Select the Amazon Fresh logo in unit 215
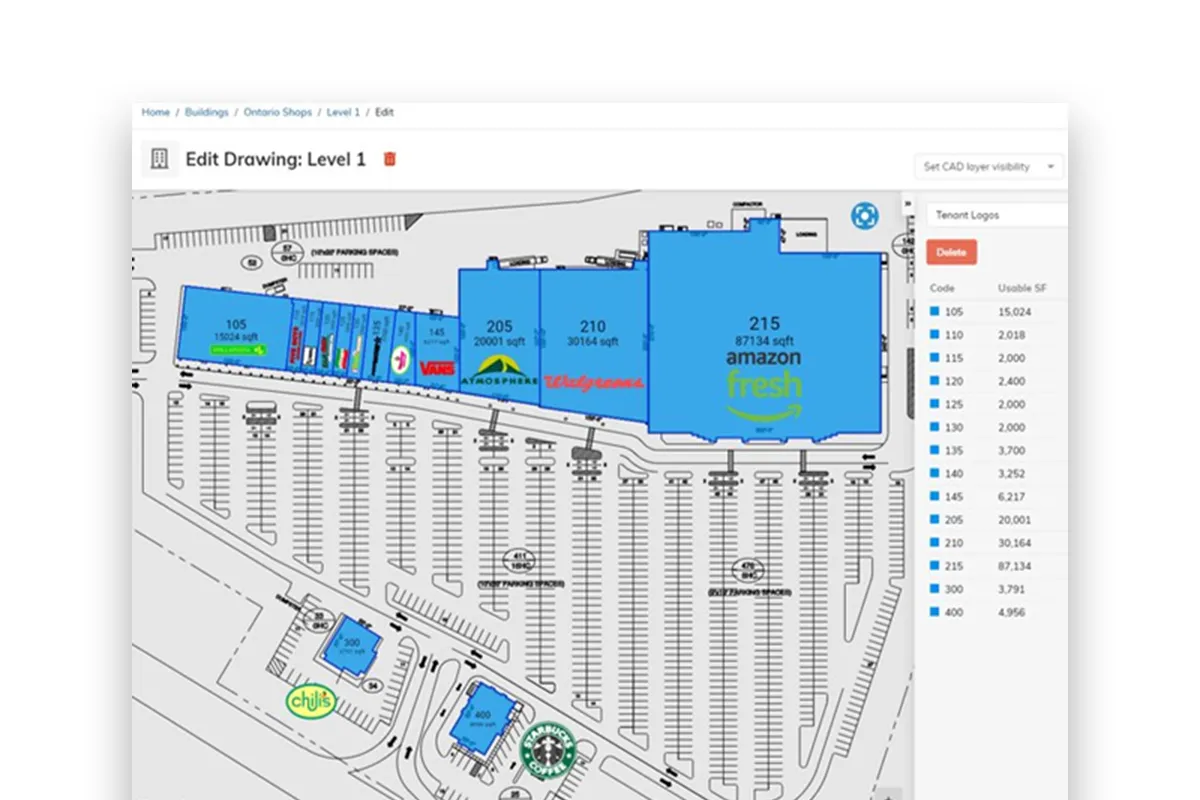Screen dimensions: 1200x800 coord(764,385)
